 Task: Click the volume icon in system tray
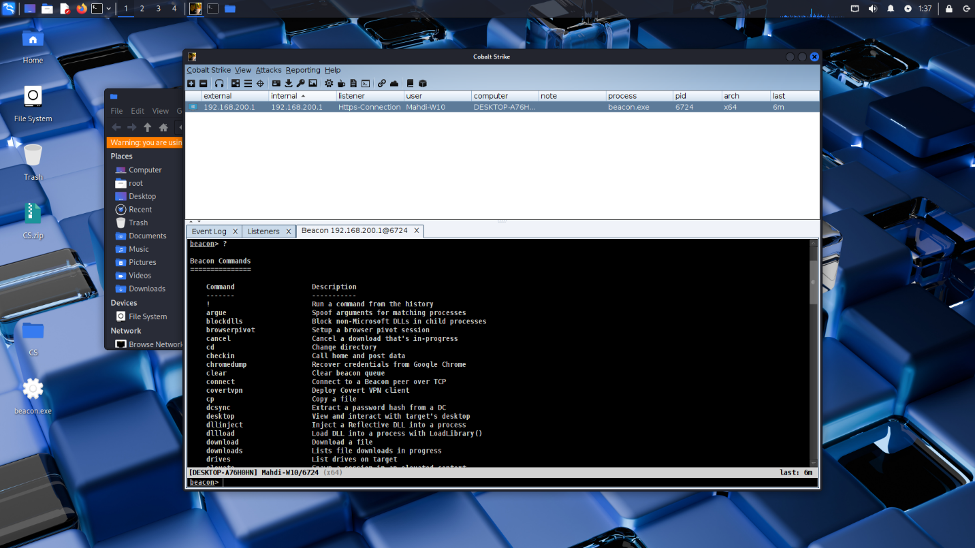coord(873,9)
